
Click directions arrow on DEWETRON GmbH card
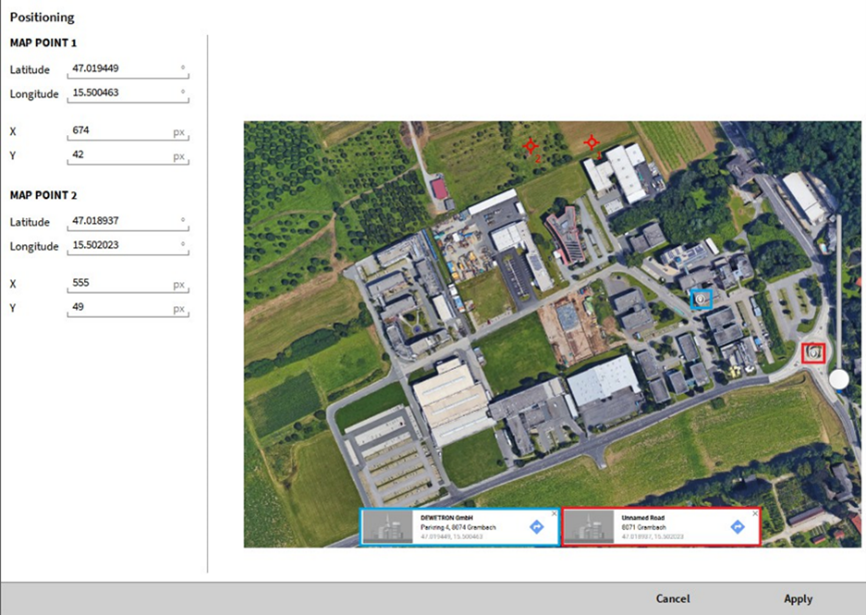click(537, 526)
